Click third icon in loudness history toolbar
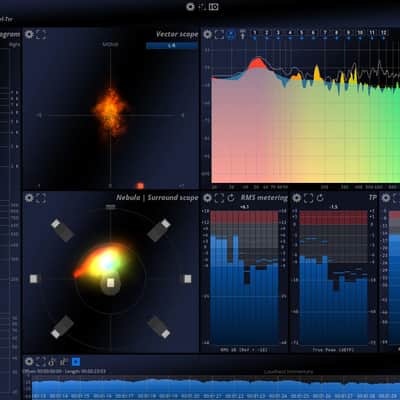 (x=52, y=362)
